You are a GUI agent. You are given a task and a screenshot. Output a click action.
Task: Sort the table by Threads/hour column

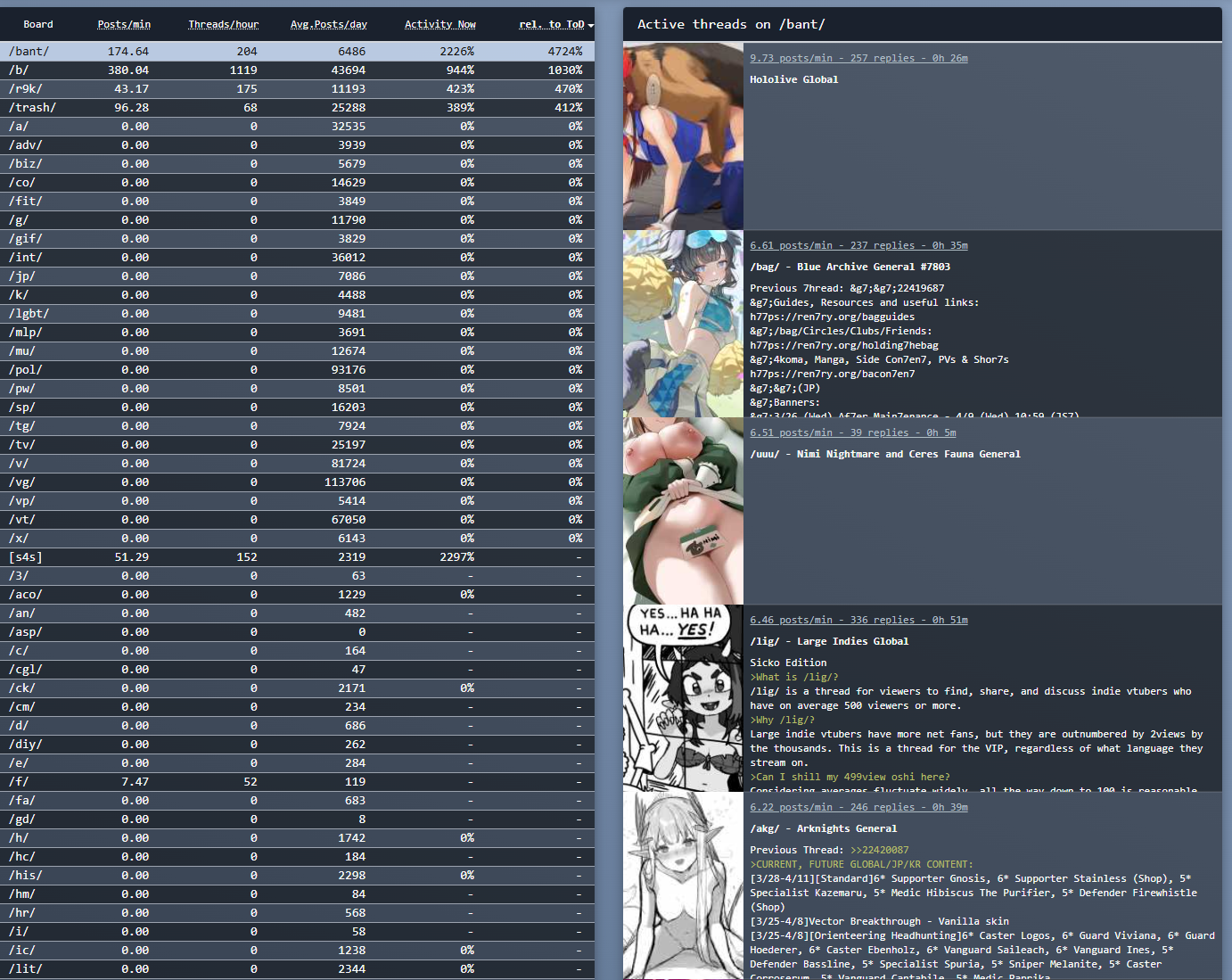(224, 24)
